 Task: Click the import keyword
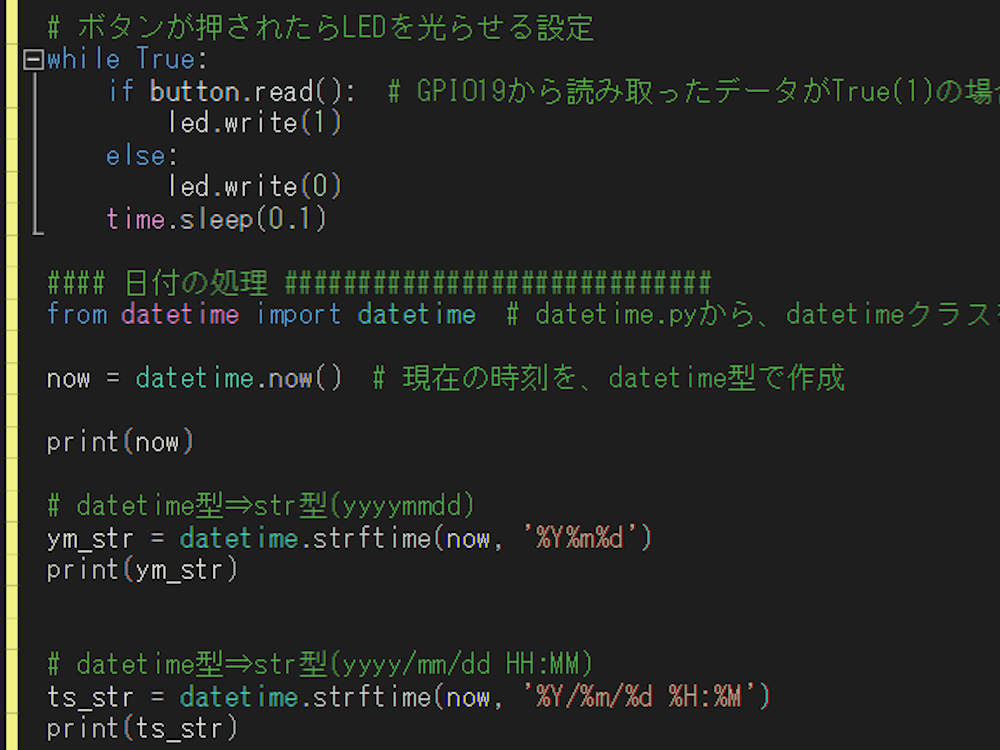[x=298, y=315]
